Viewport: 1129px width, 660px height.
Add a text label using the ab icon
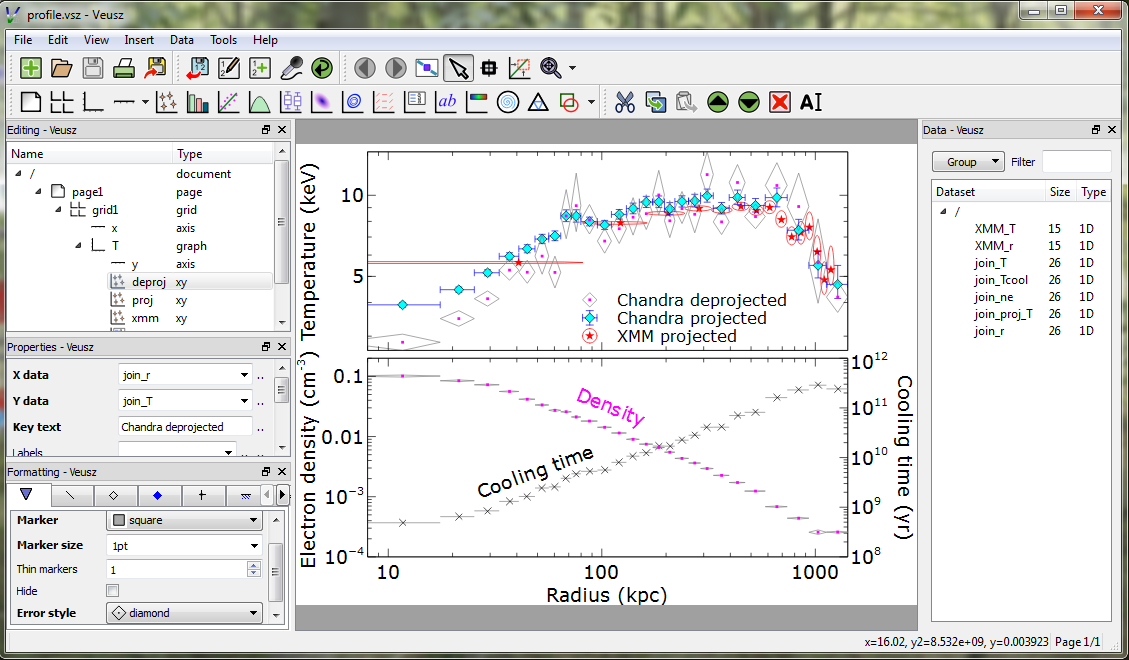[x=447, y=102]
